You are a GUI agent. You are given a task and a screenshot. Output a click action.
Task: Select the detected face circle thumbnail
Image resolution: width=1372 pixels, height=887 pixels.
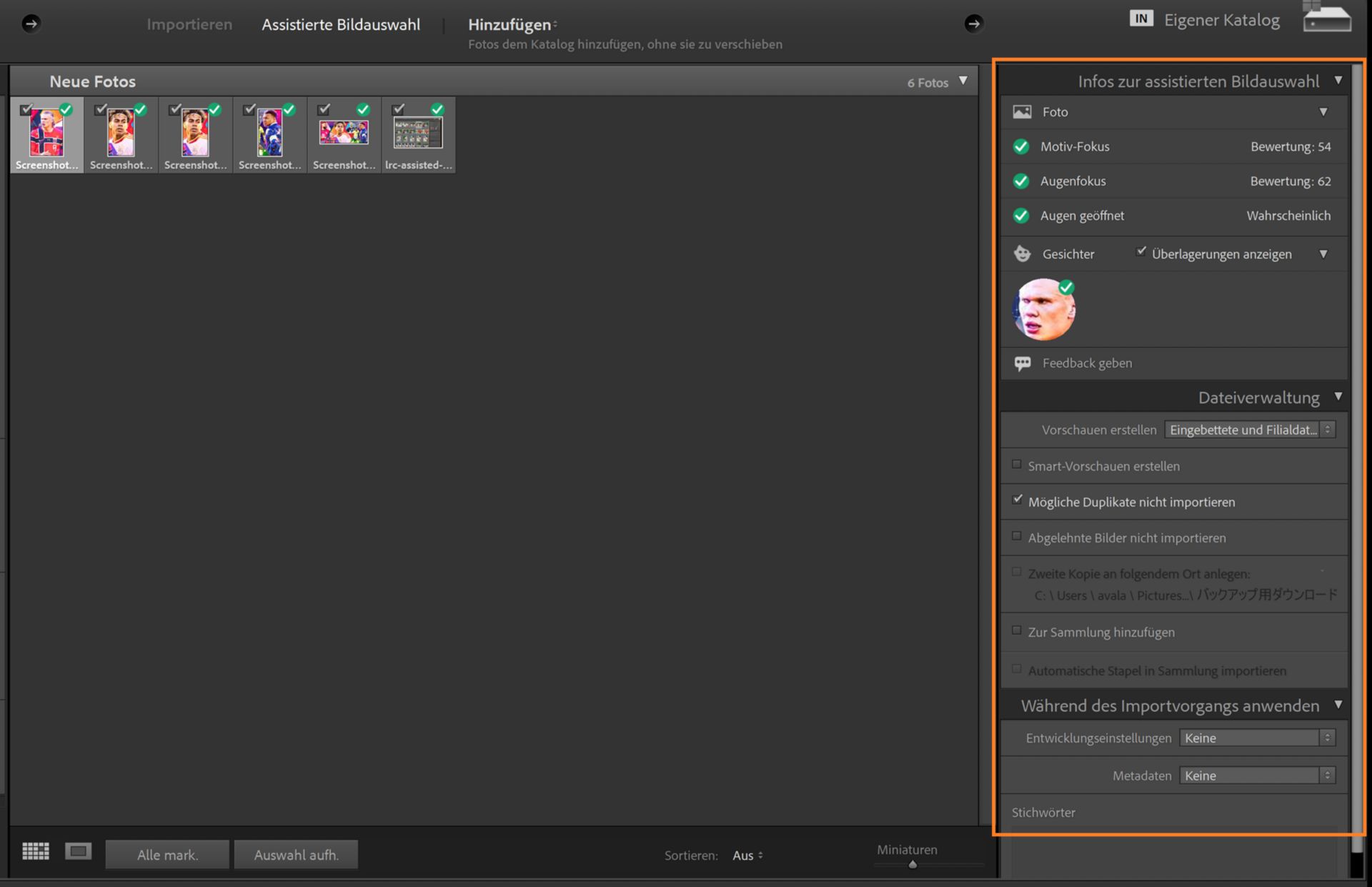point(1043,309)
